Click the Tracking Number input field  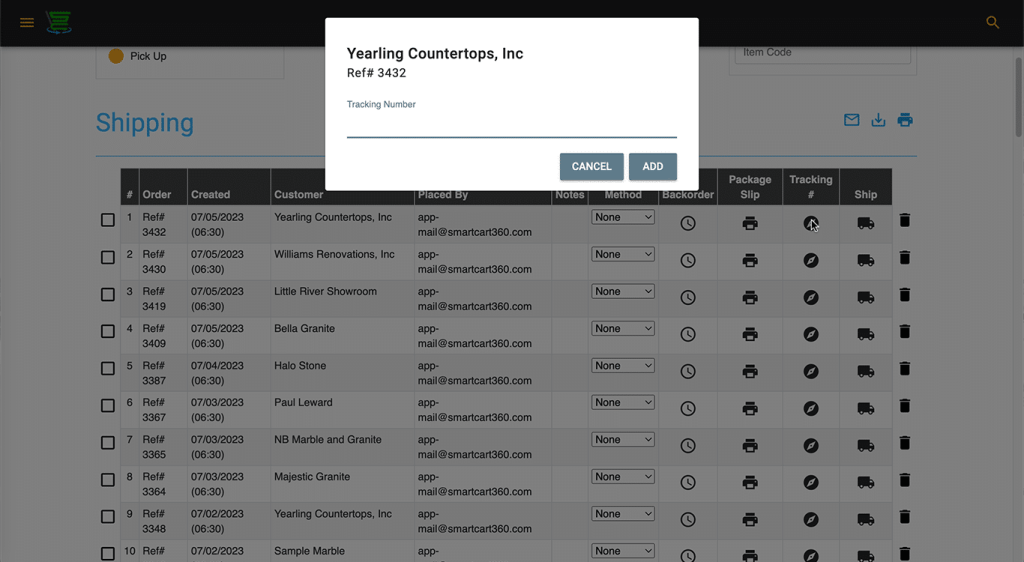pyautogui.click(x=511, y=125)
